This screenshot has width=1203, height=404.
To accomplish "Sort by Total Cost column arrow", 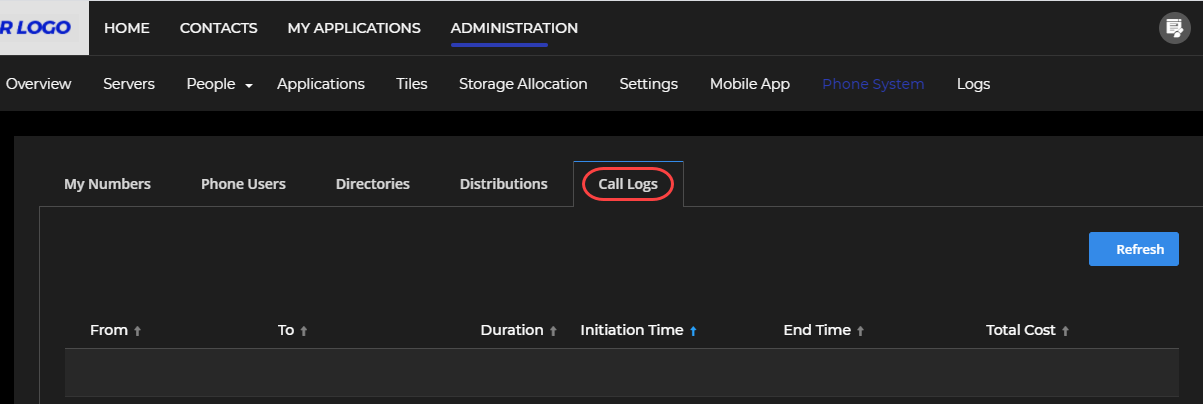I will point(1065,331).
